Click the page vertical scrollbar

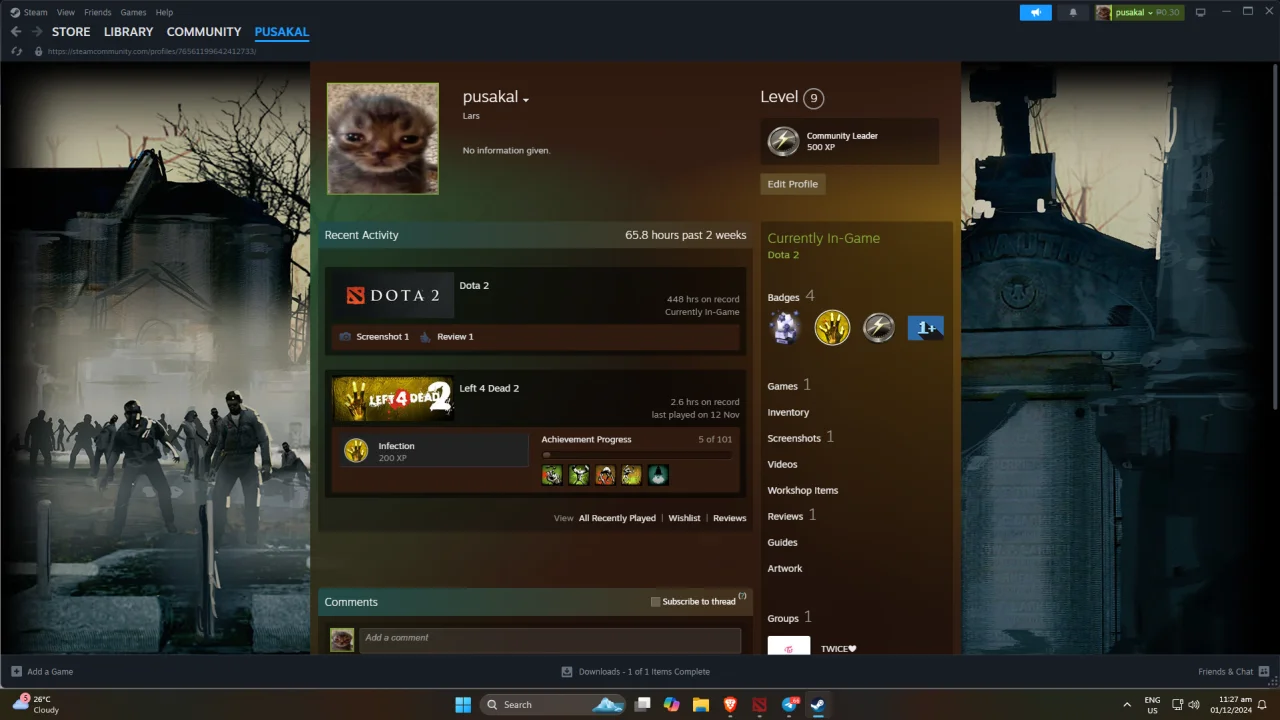[1275, 235]
